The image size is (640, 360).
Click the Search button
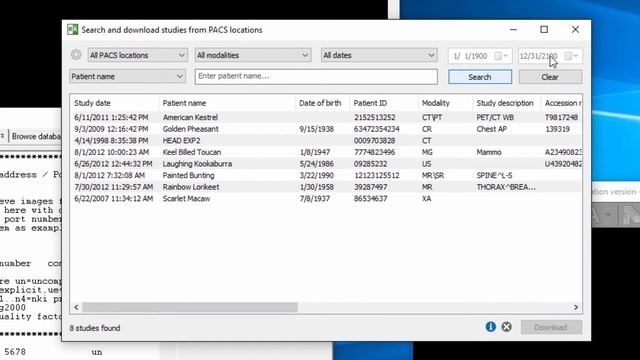click(480, 77)
